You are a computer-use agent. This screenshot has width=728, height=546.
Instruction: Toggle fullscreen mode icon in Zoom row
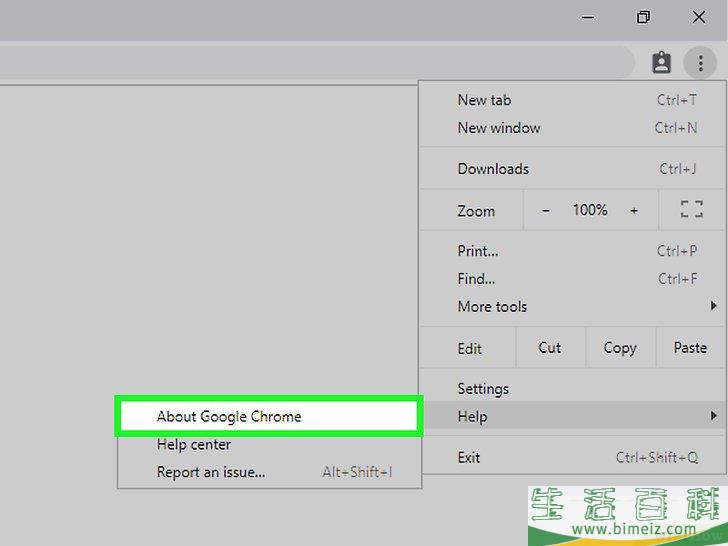coord(691,209)
